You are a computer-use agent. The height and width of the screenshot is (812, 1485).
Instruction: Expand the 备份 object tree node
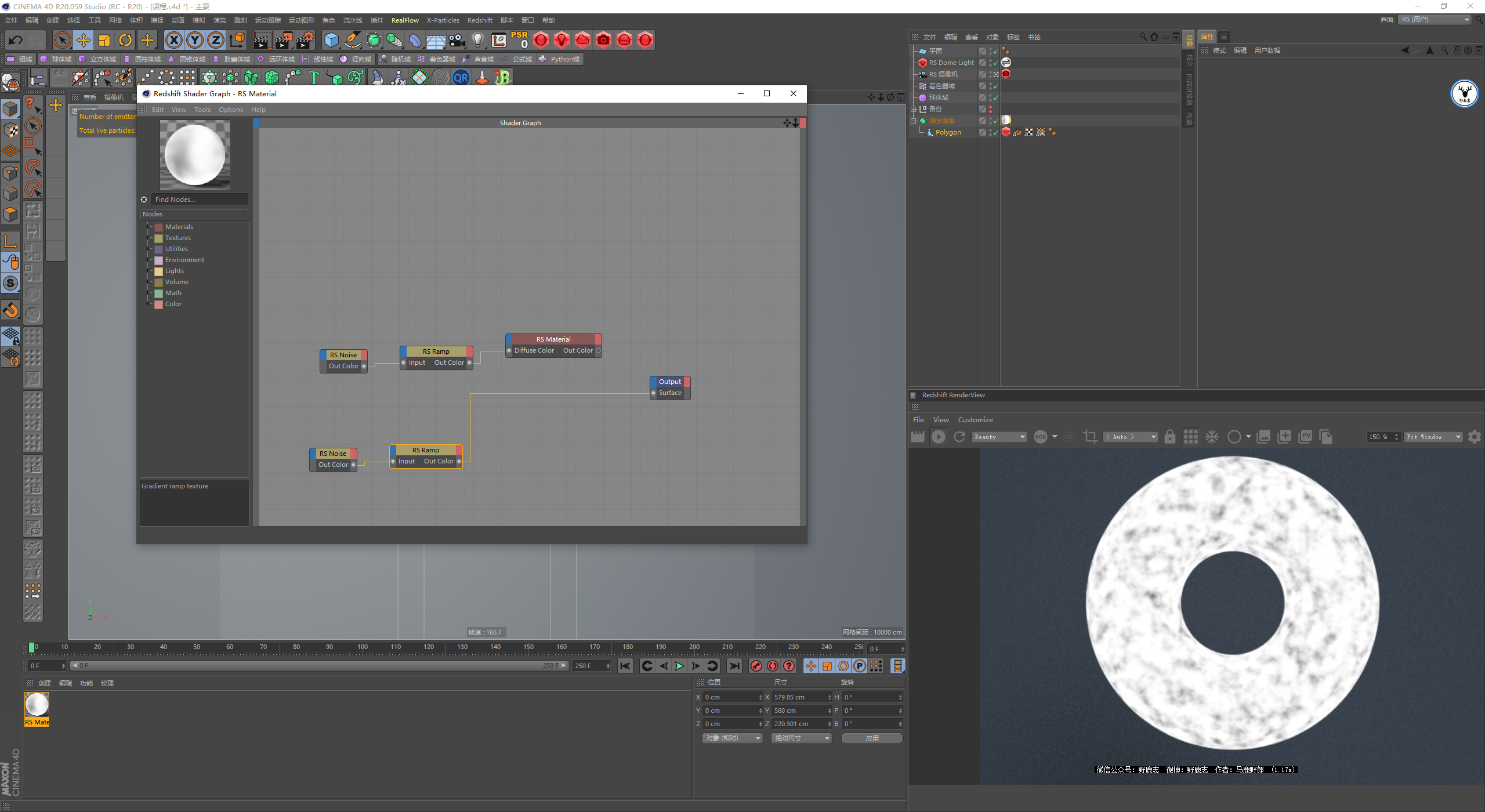coord(913,109)
